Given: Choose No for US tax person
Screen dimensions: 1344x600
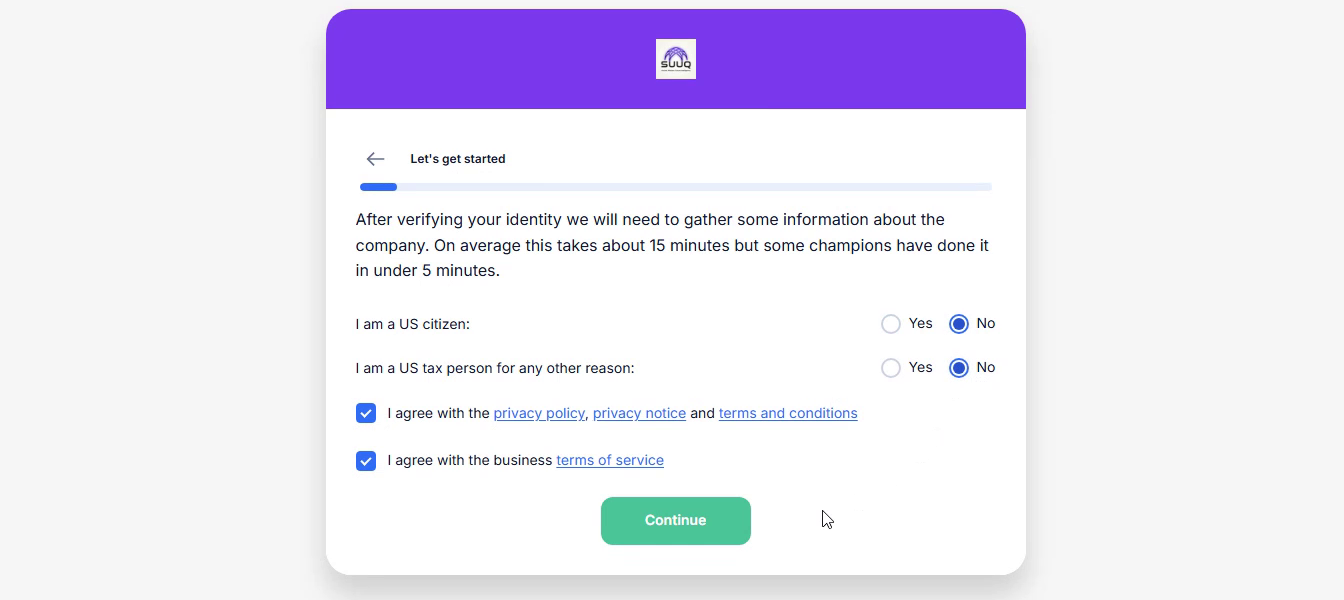Looking at the screenshot, I should (959, 368).
